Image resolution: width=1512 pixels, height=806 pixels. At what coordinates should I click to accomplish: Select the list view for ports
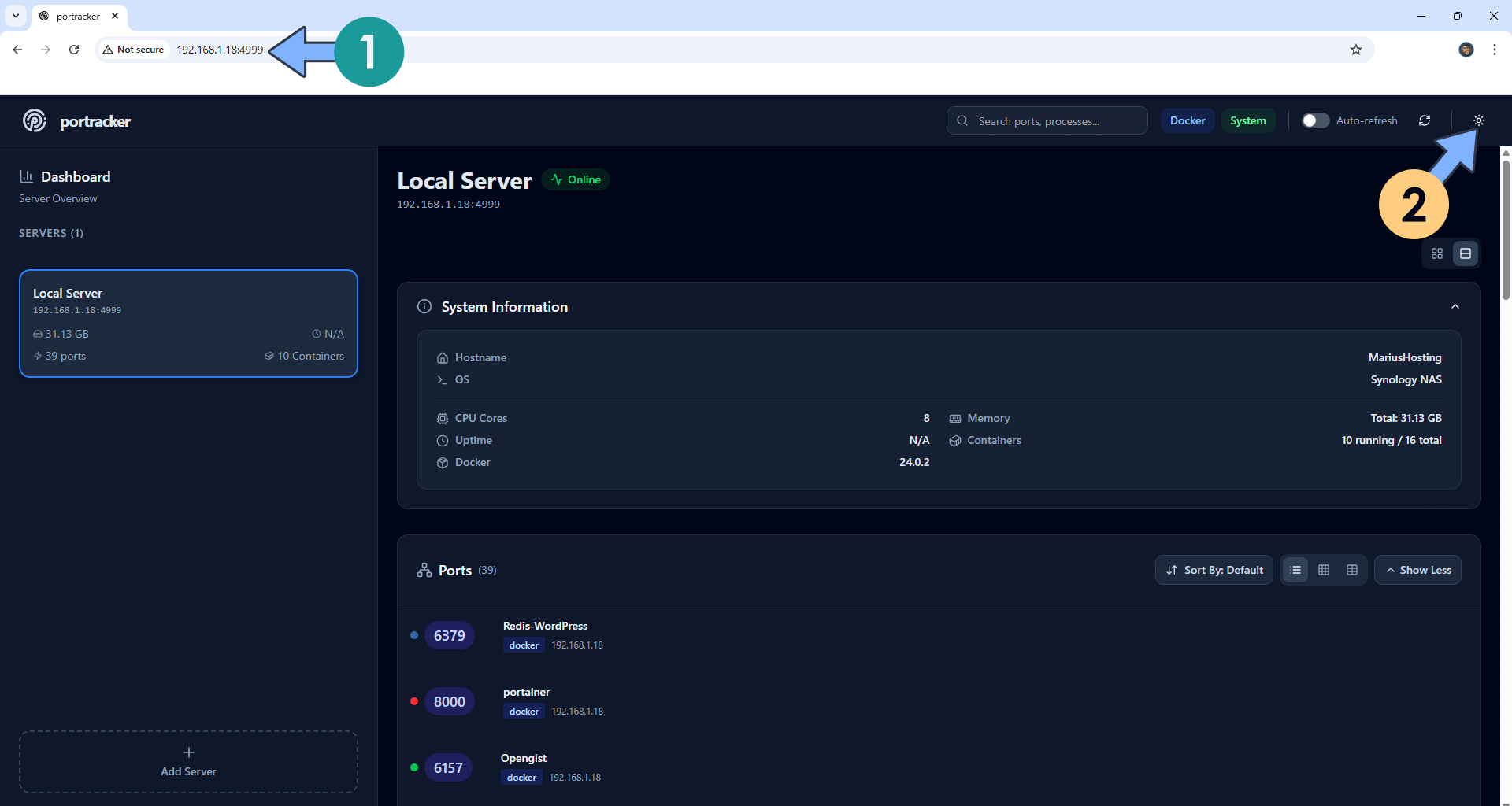click(x=1295, y=570)
